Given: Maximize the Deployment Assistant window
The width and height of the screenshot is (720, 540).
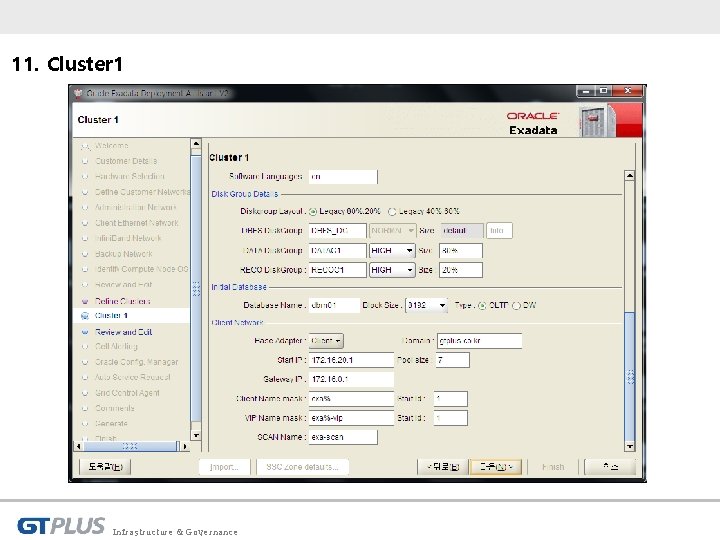Looking at the screenshot, I should (x=604, y=91).
